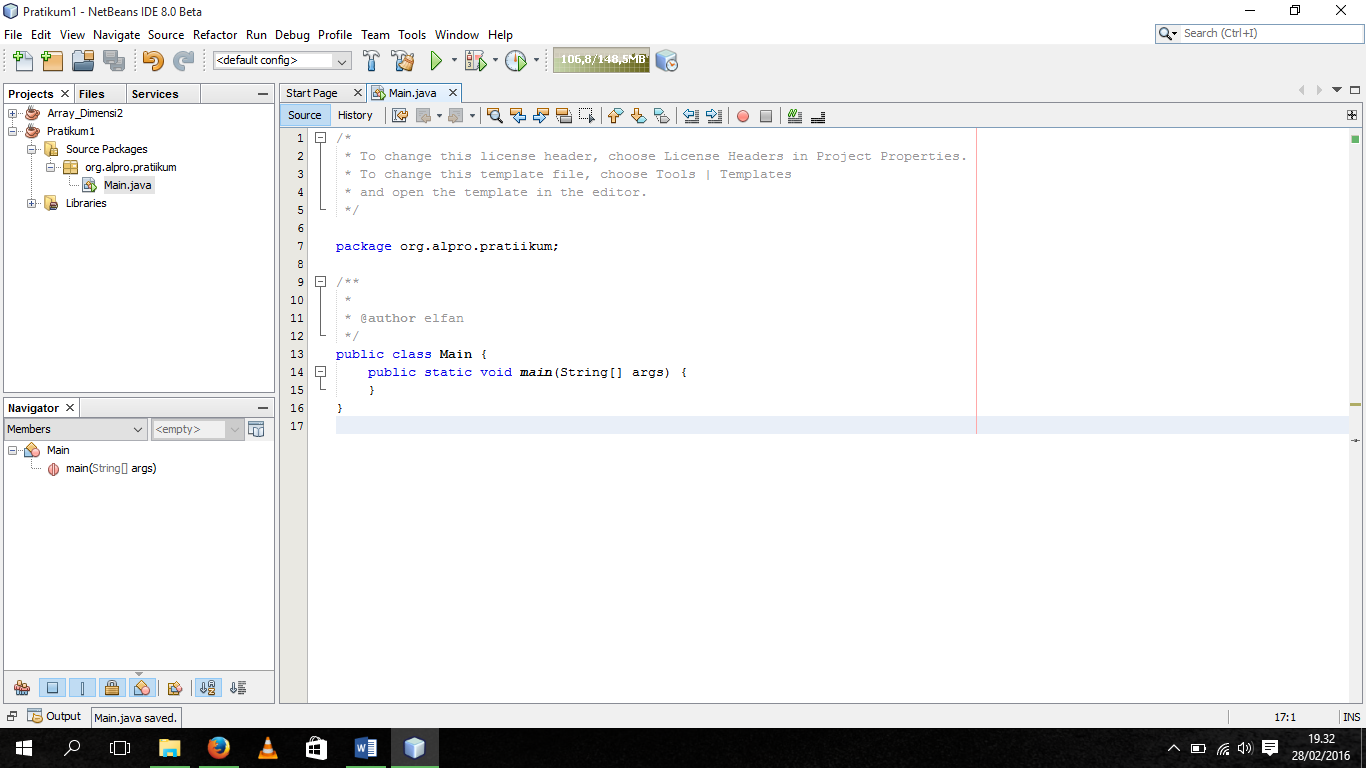The image size is (1366, 768).
Task: Switch the editor to History view
Action: click(355, 115)
